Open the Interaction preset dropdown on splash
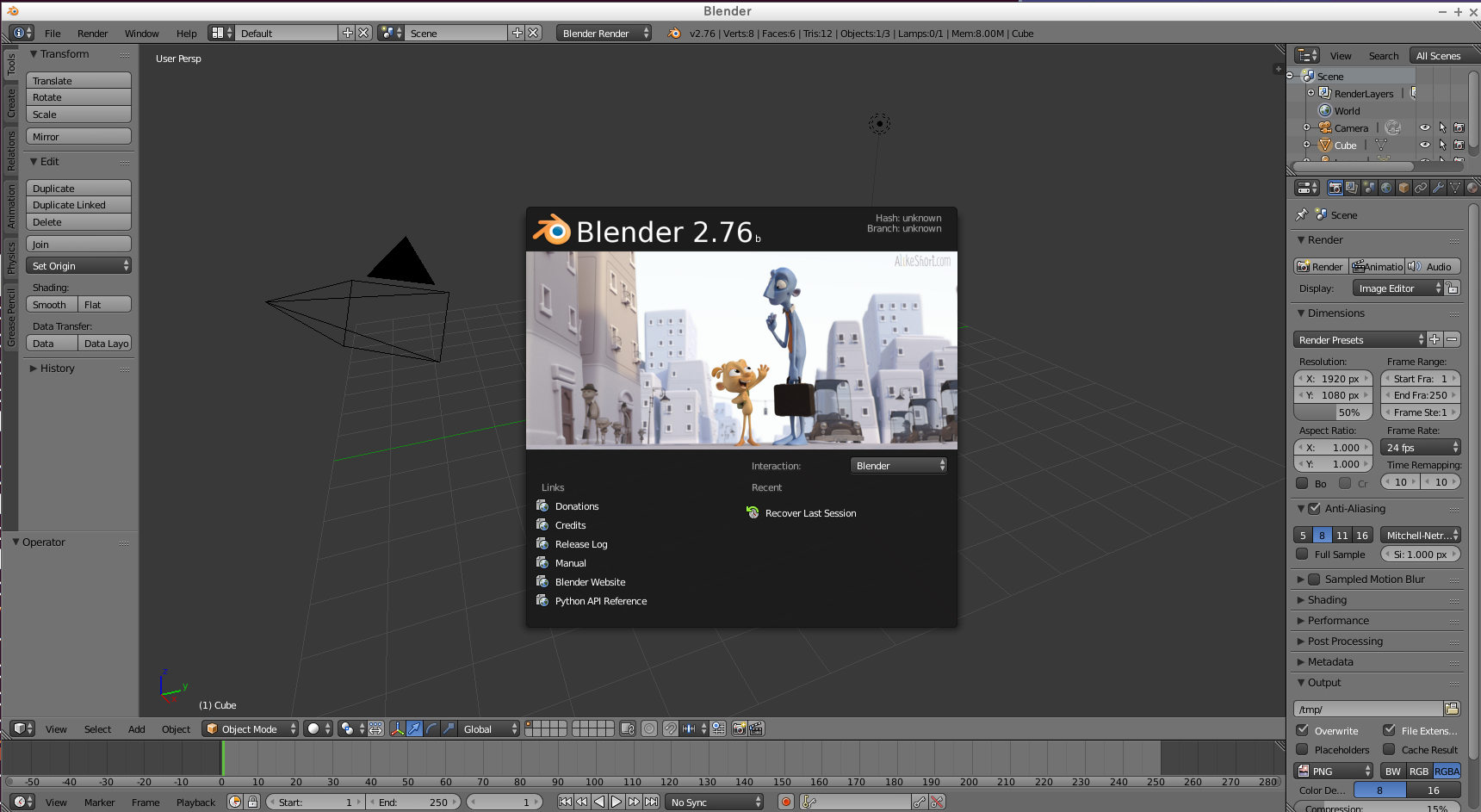This screenshot has width=1481, height=812. (x=899, y=466)
